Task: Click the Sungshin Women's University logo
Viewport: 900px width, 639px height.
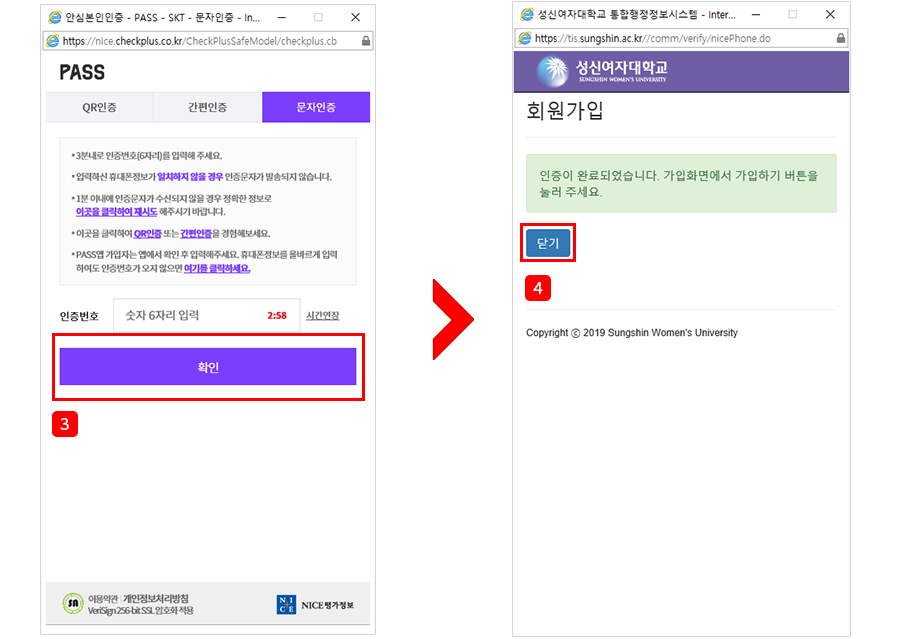Action: point(602,71)
